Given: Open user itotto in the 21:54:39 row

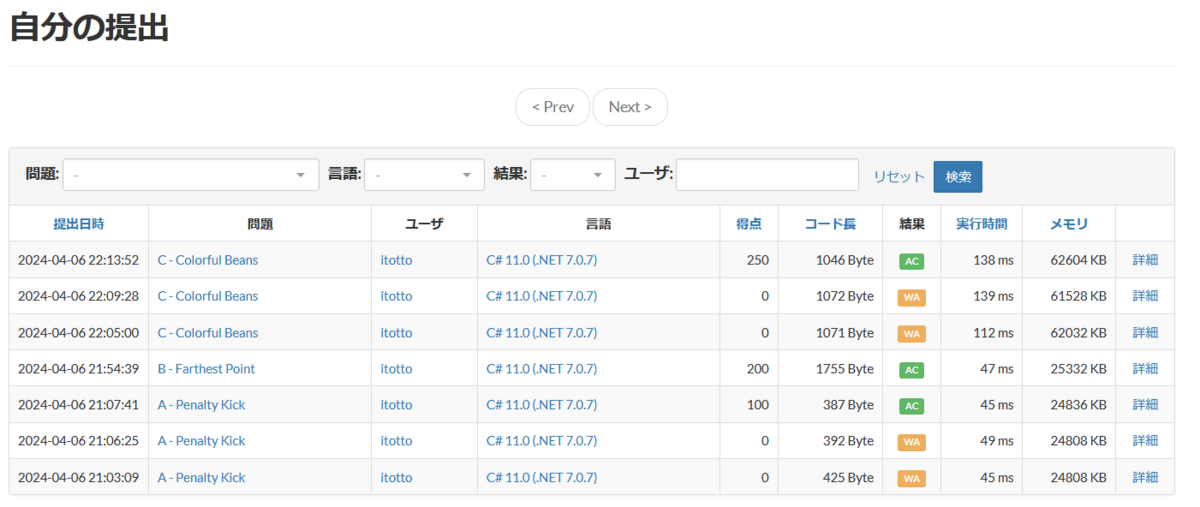Looking at the screenshot, I should [x=396, y=368].
